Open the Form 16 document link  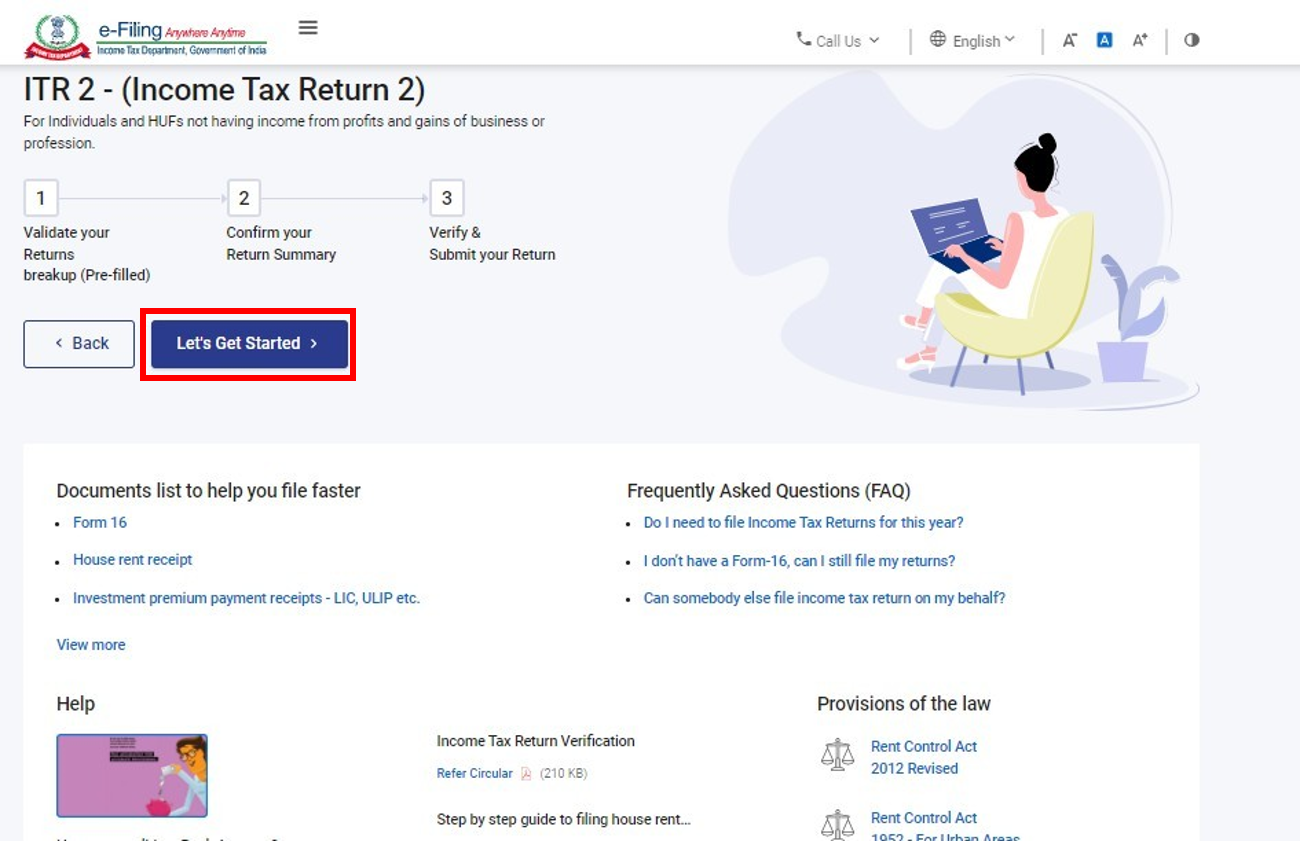tap(100, 523)
